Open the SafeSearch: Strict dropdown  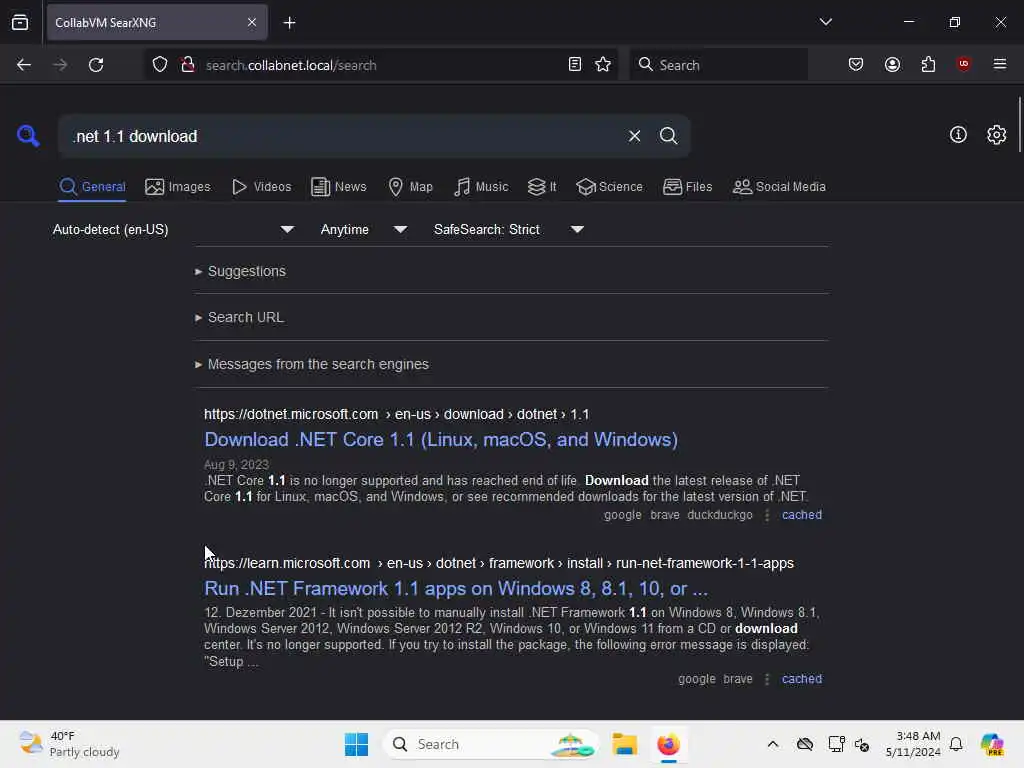click(509, 229)
